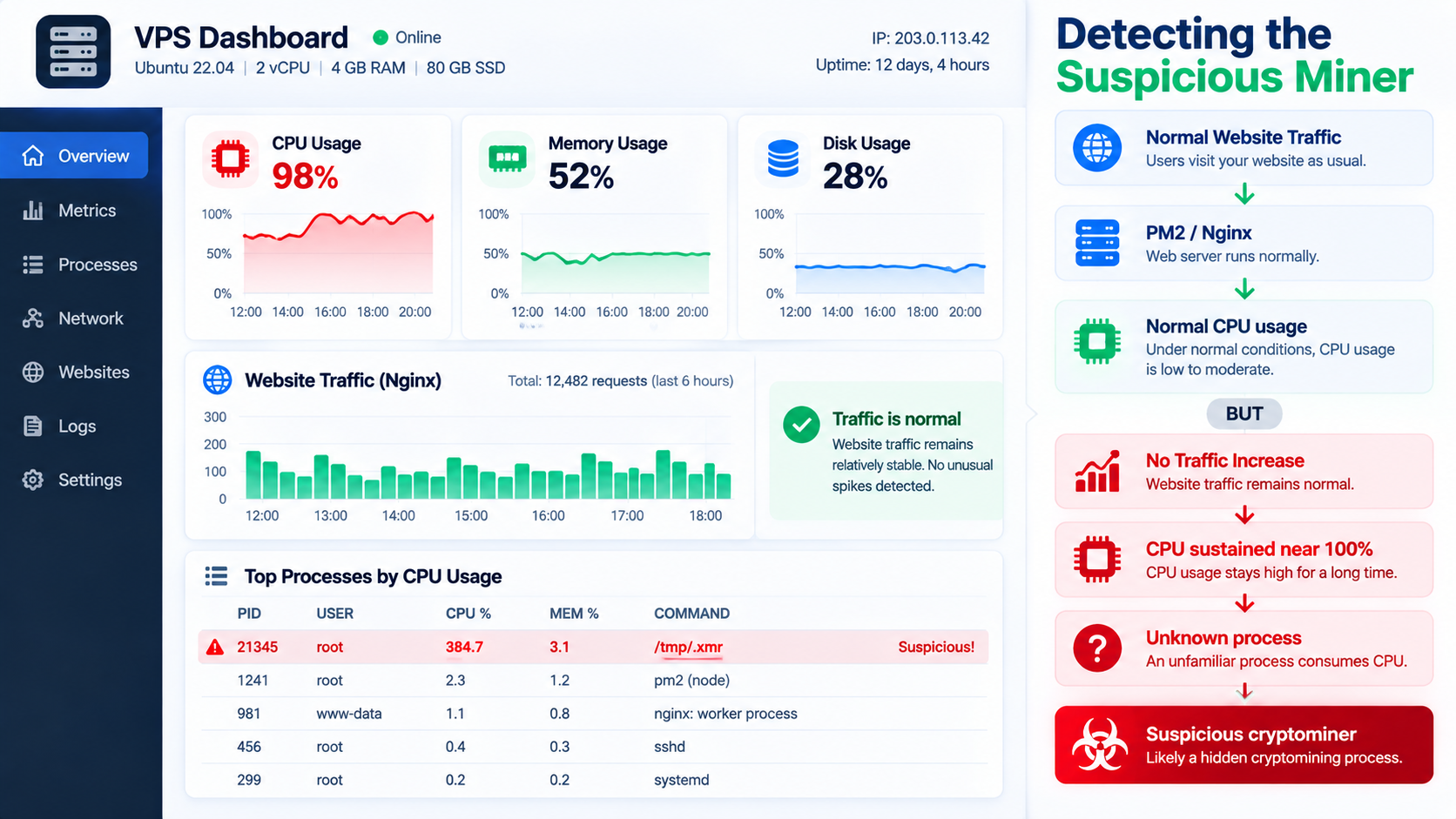This screenshot has width=1456, height=819.
Task: Click the VPS Dashboard title
Action: [241, 37]
